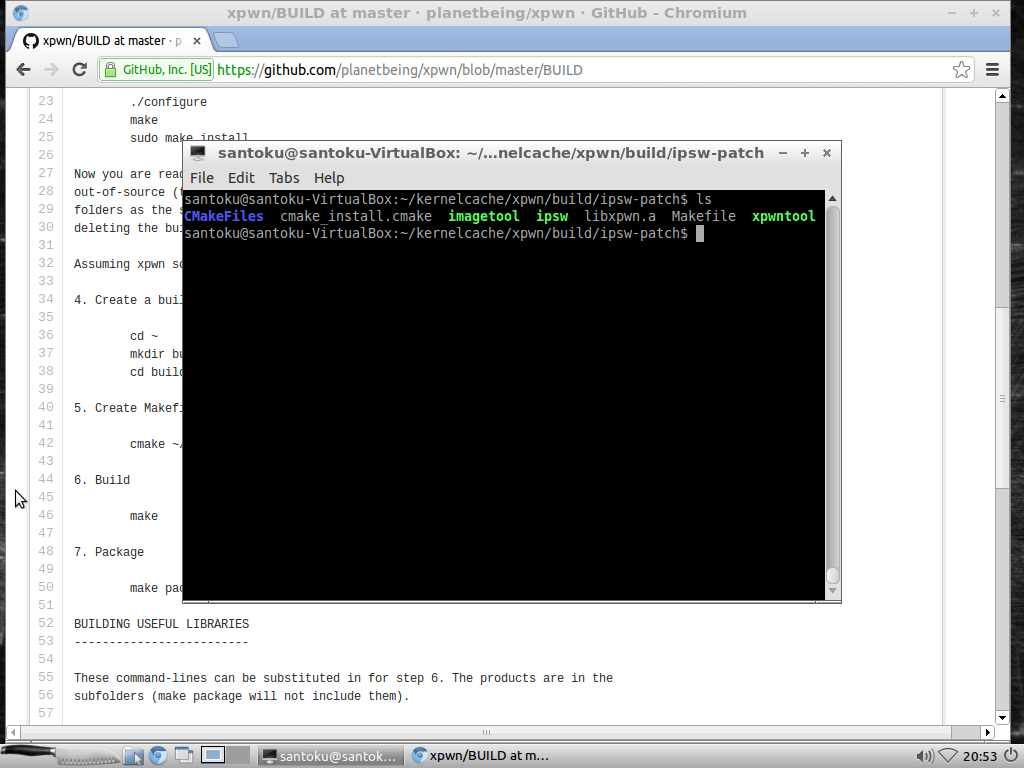Open the Santoku knife start menu
This screenshot has height=768, width=1024.
[61, 755]
